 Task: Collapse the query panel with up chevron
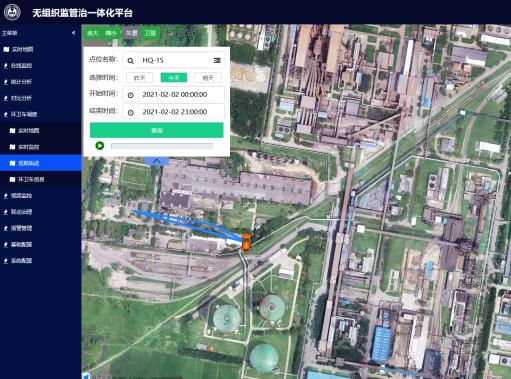(157, 161)
